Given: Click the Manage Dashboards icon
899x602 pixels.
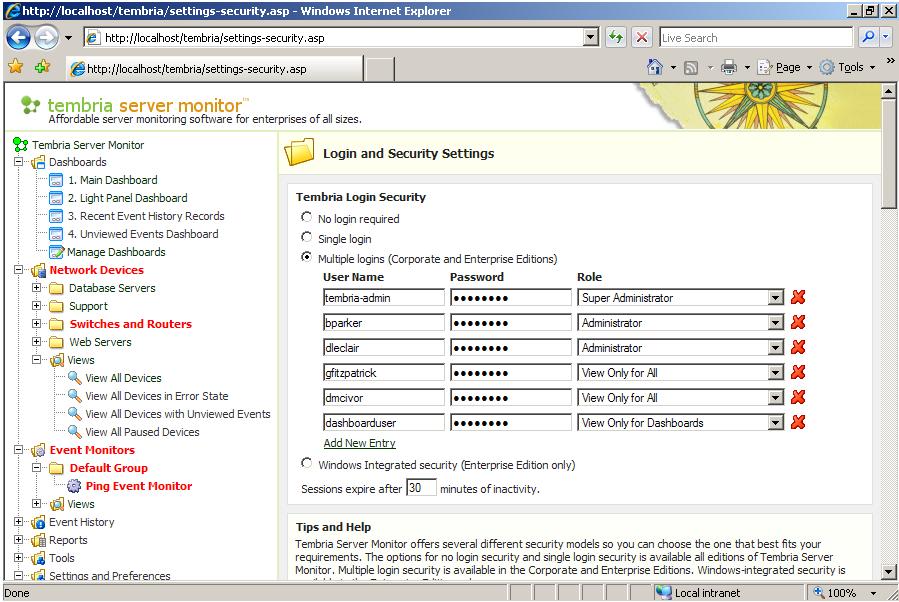Looking at the screenshot, I should (x=56, y=252).
